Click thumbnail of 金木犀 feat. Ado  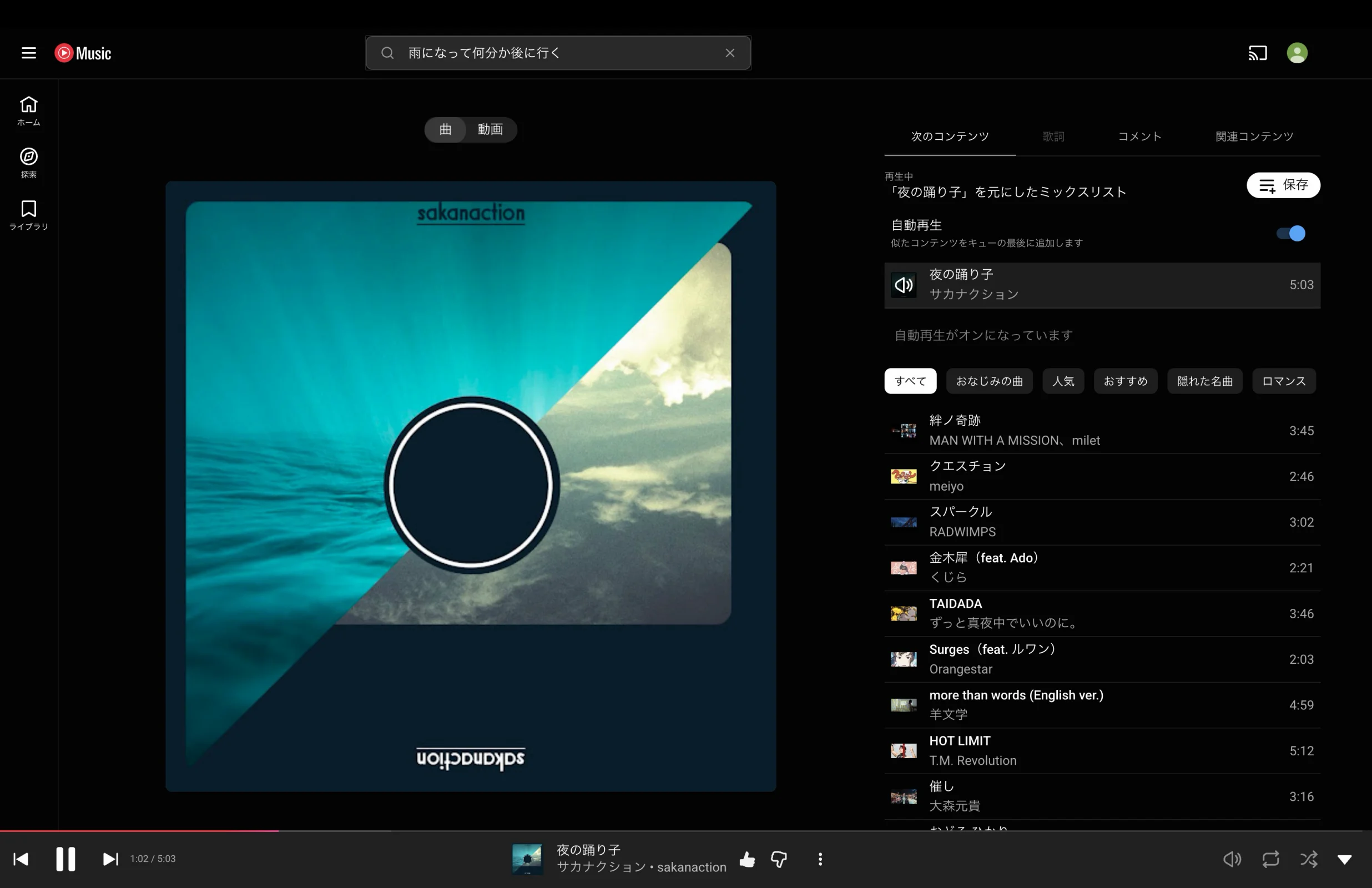pyautogui.click(x=904, y=568)
